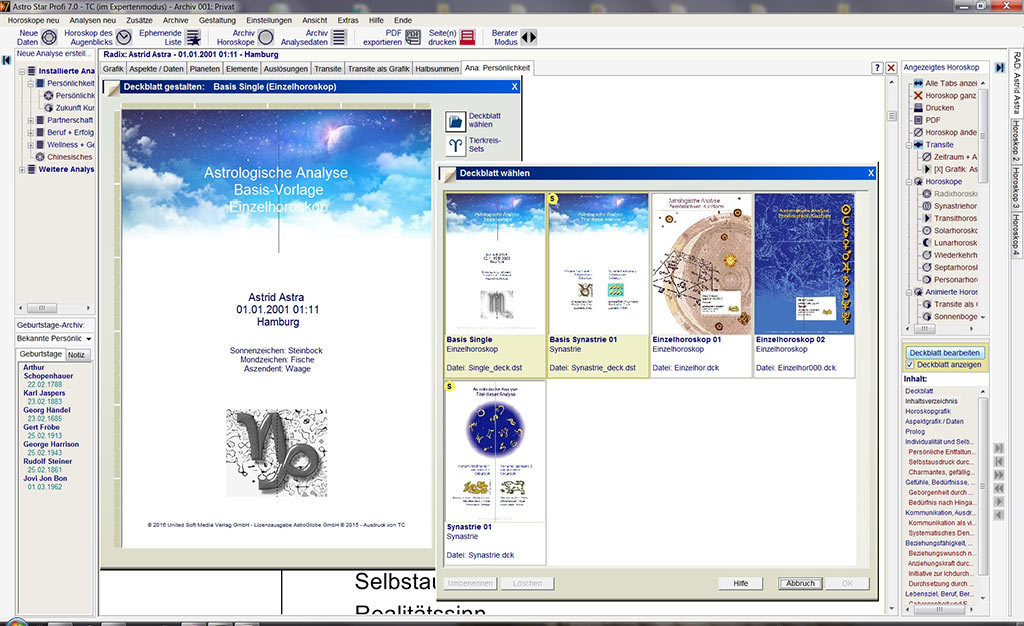Select Synastrie 01 cover thumbnail

point(495,451)
